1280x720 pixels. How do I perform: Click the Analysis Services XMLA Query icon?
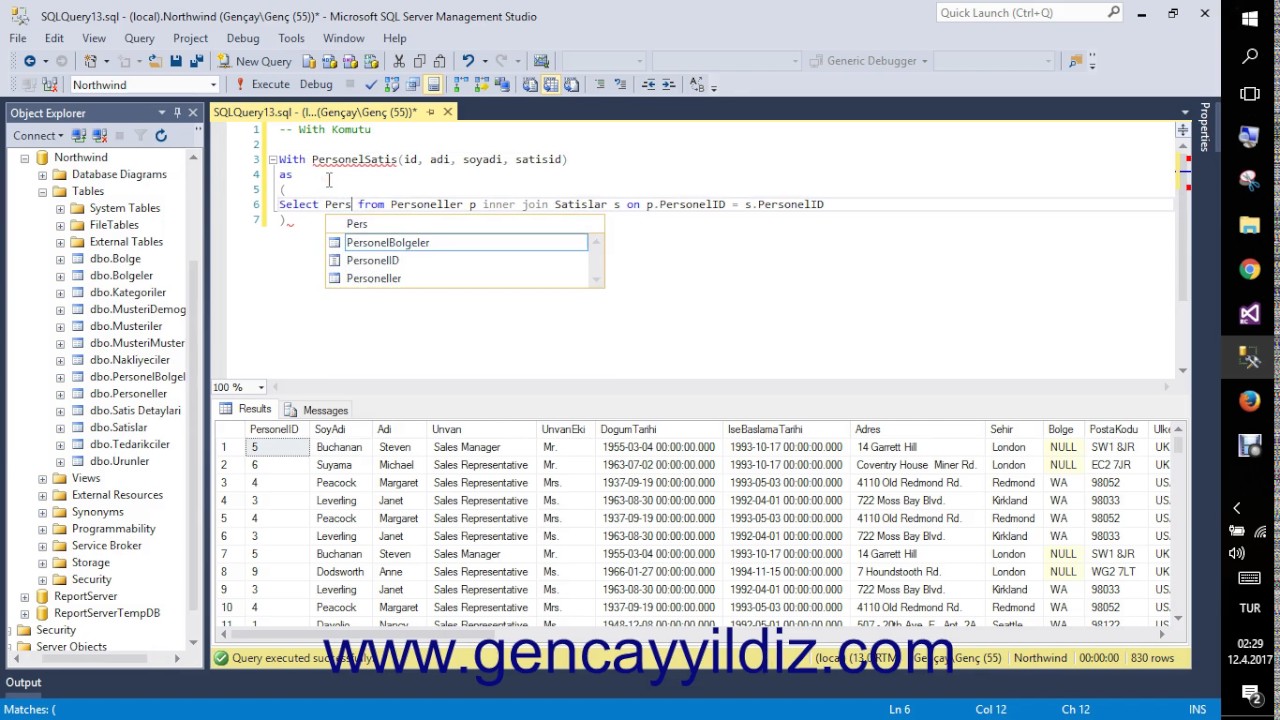pos(371,61)
